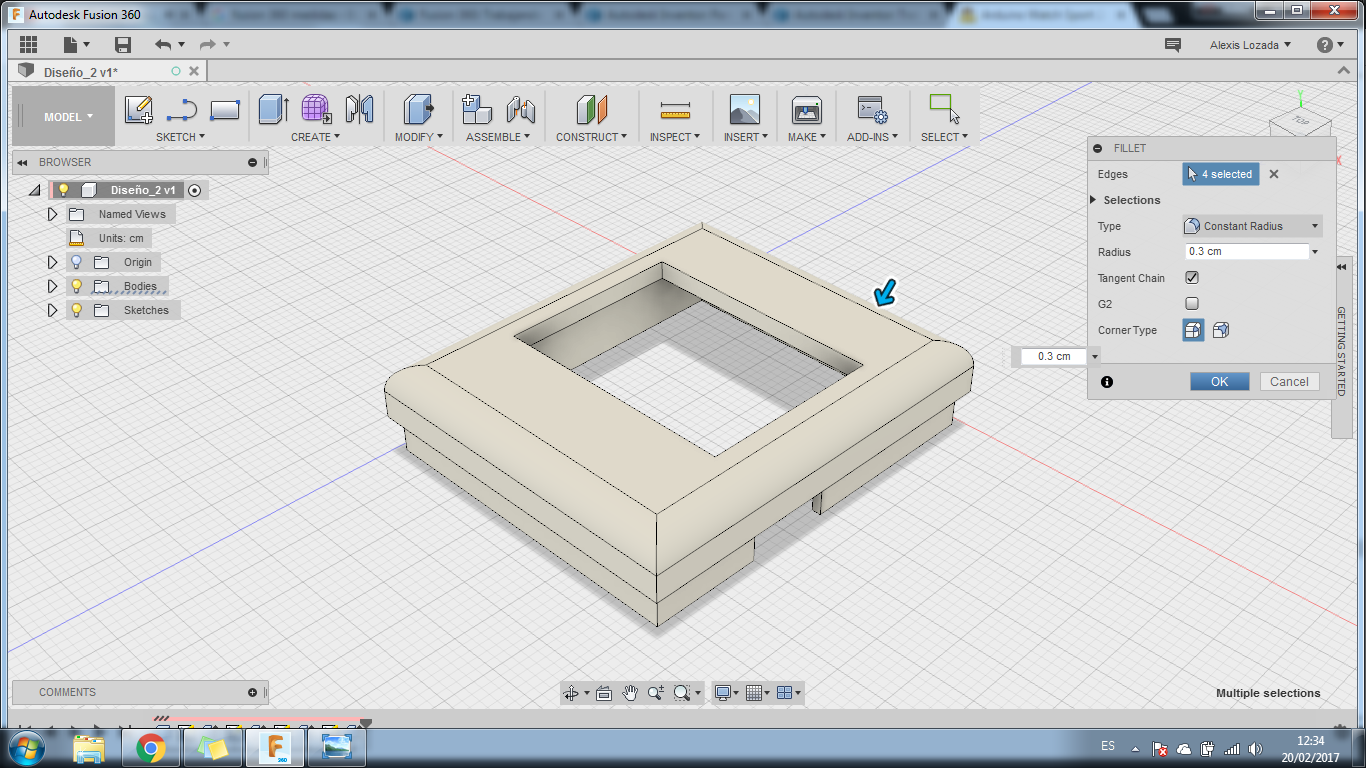Image resolution: width=1366 pixels, height=768 pixels.
Task: Open the CREATE menu
Action: tap(316, 137)
